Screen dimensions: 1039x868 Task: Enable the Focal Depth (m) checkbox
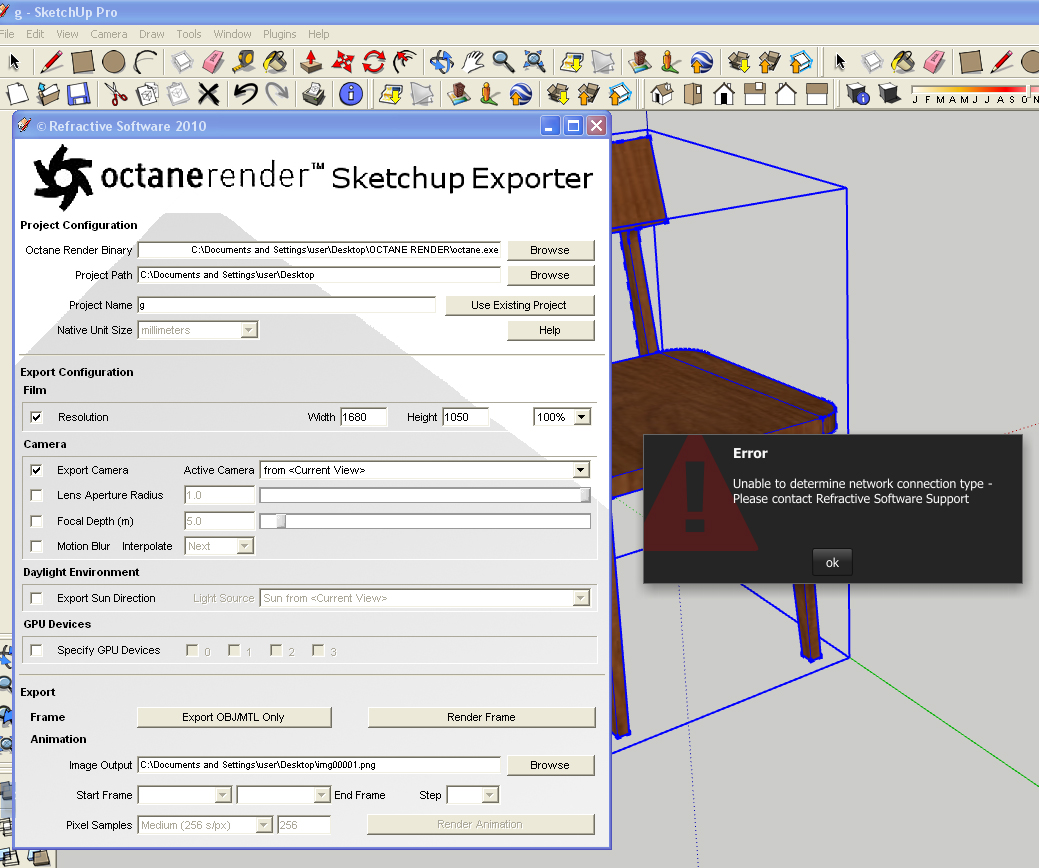point(36,521)
